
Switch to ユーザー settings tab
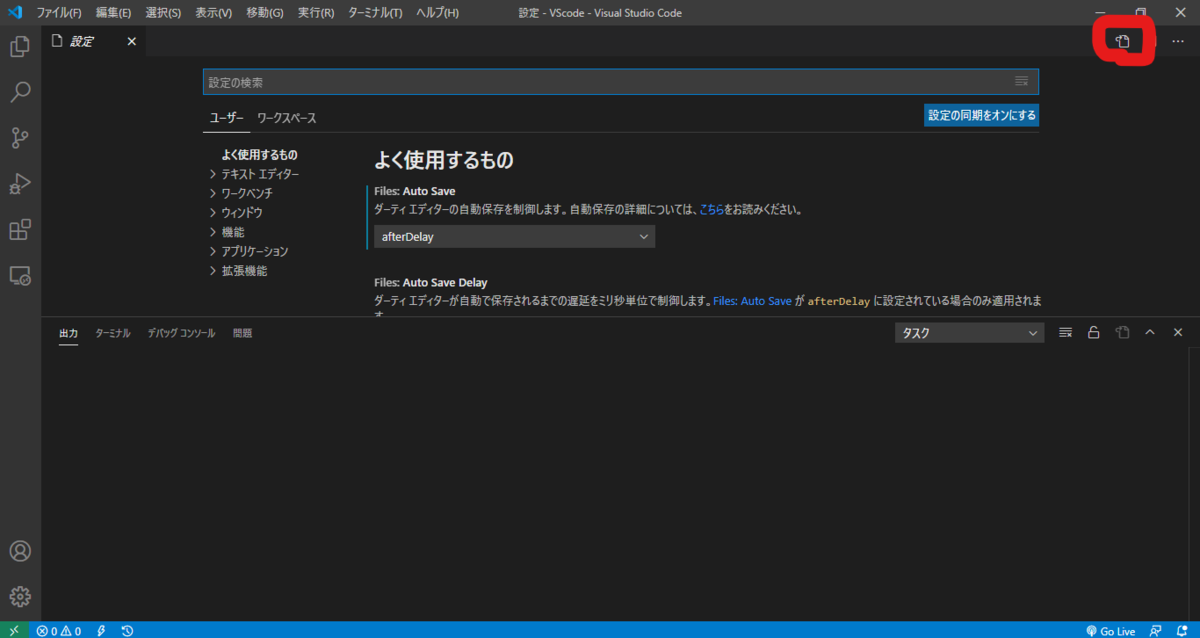pyautogui.click(x=226, y=118)
